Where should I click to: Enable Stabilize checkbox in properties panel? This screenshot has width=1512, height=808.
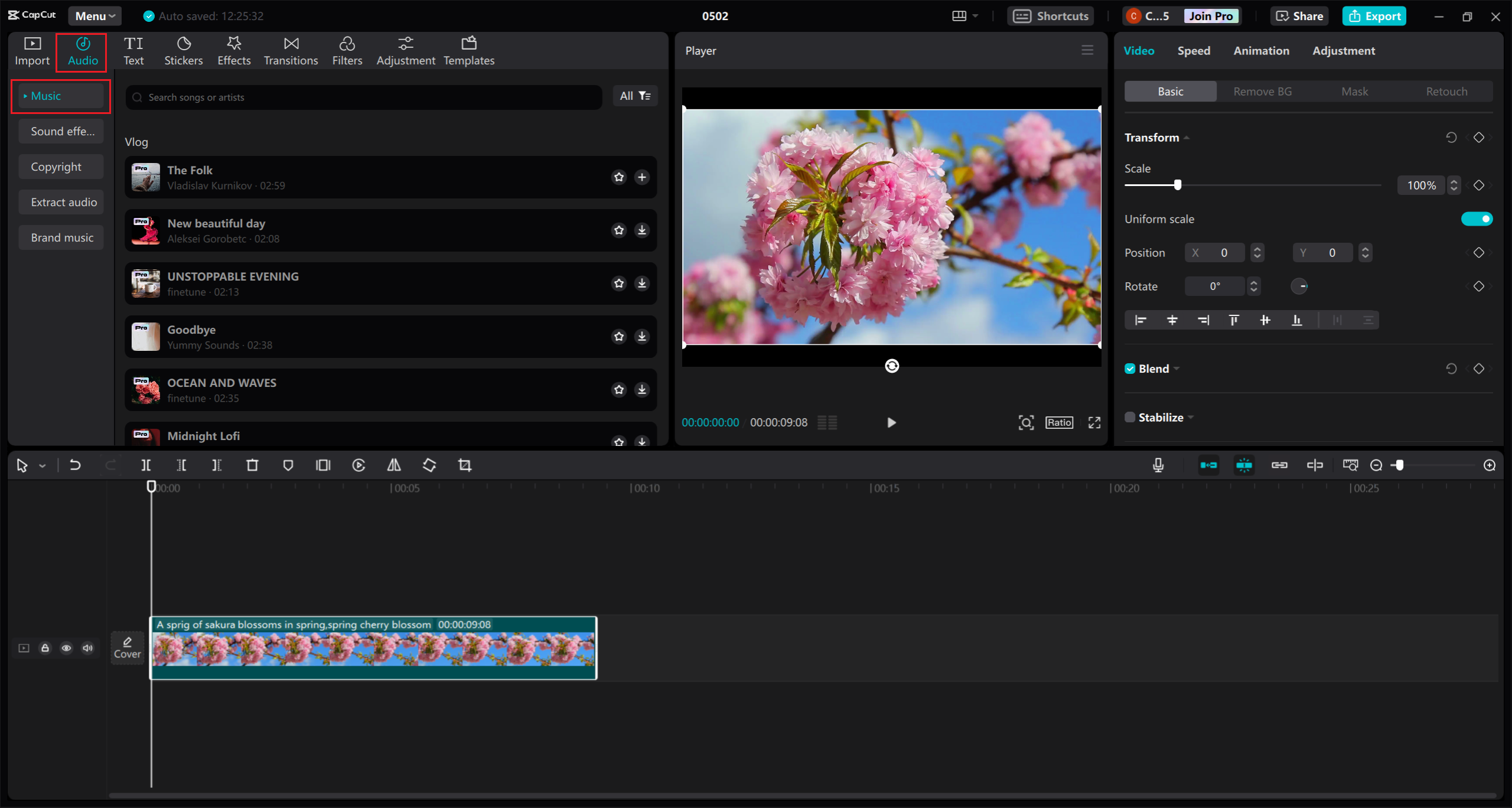(x=1130, y=417)
